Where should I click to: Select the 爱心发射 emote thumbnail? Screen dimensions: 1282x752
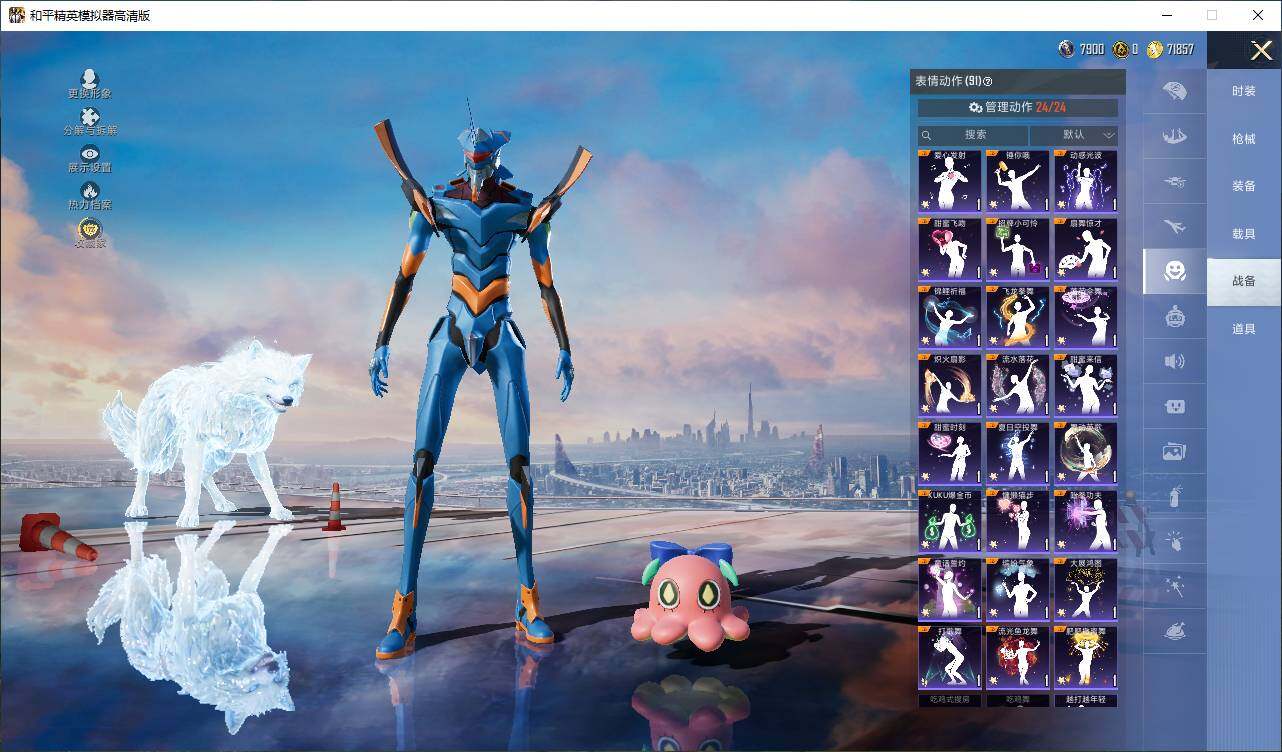point(949,181)
